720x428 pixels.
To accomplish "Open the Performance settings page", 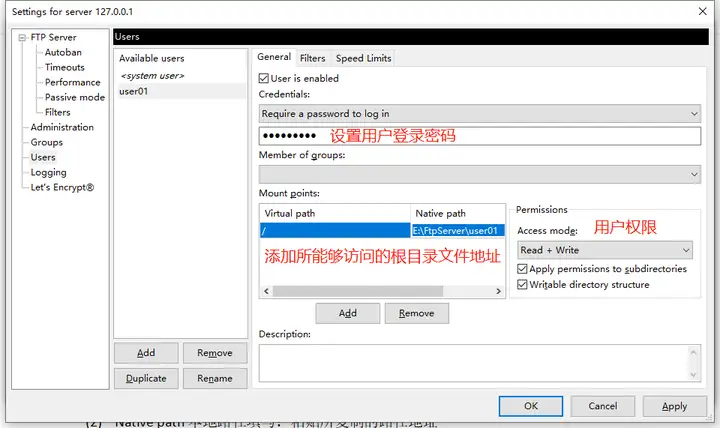I will point(73,82).
